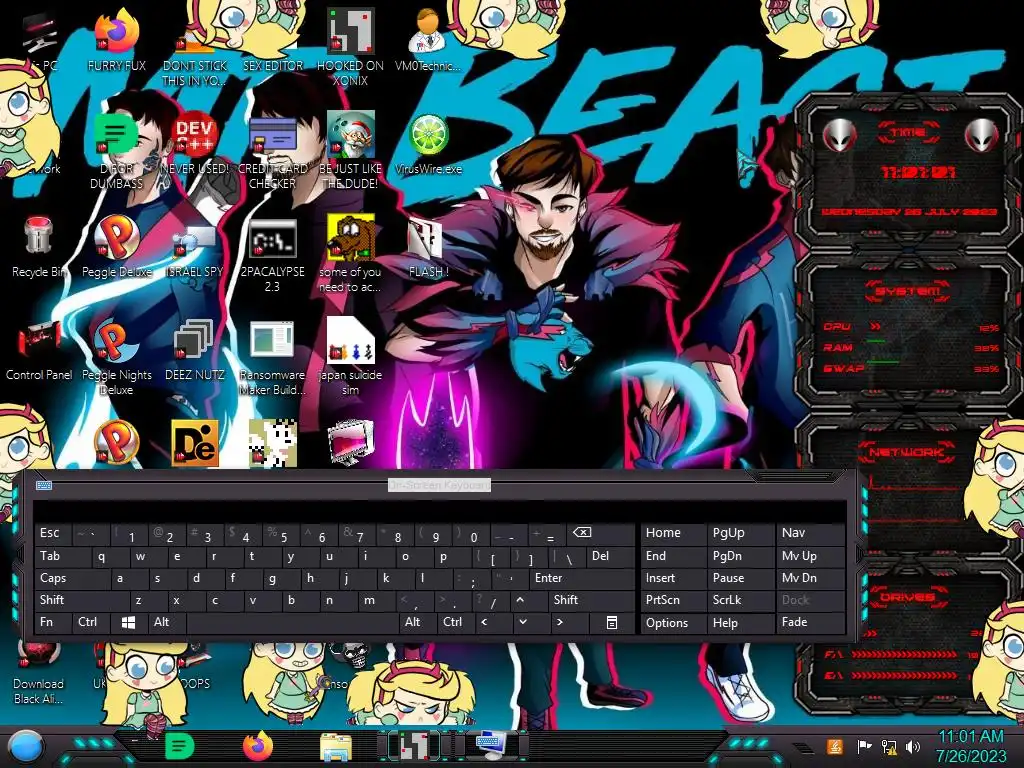Click the Mv Dn key
Viewport: 1024px width, 768px height.
pyautogui.click(x=811, y=578)
